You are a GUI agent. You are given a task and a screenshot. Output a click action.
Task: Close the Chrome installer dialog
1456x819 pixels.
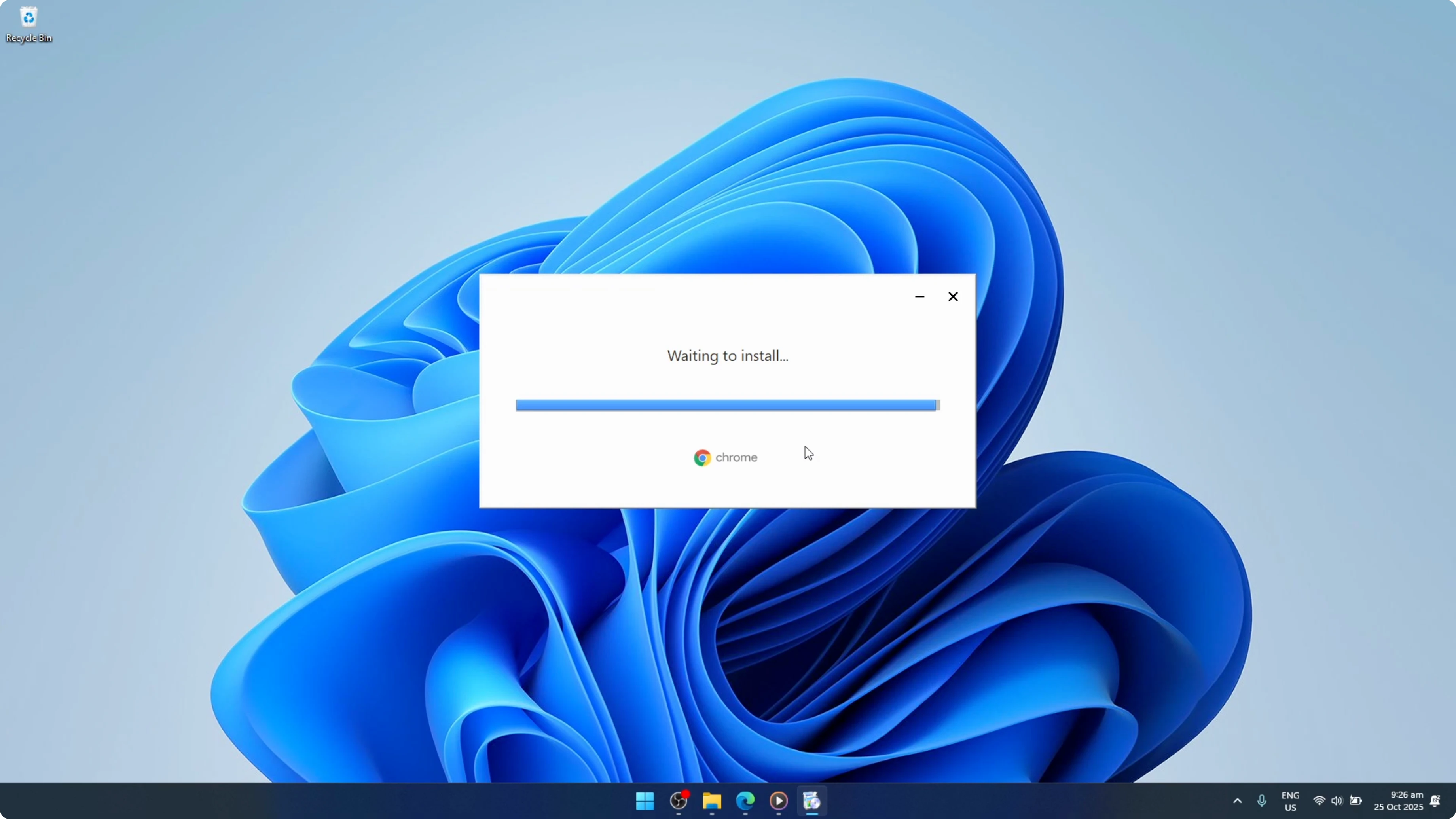pos(953,296)
